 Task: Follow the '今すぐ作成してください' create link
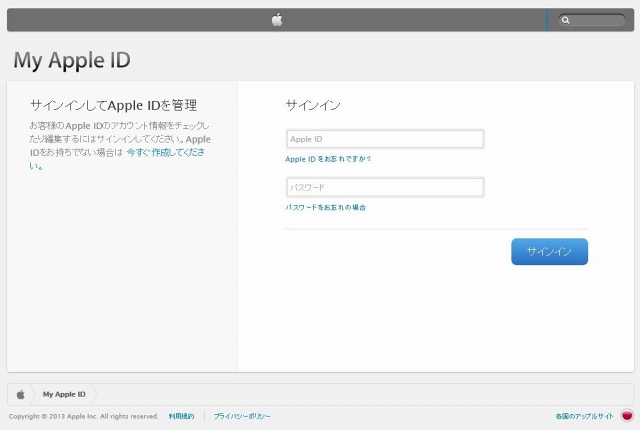click(165, 152)
